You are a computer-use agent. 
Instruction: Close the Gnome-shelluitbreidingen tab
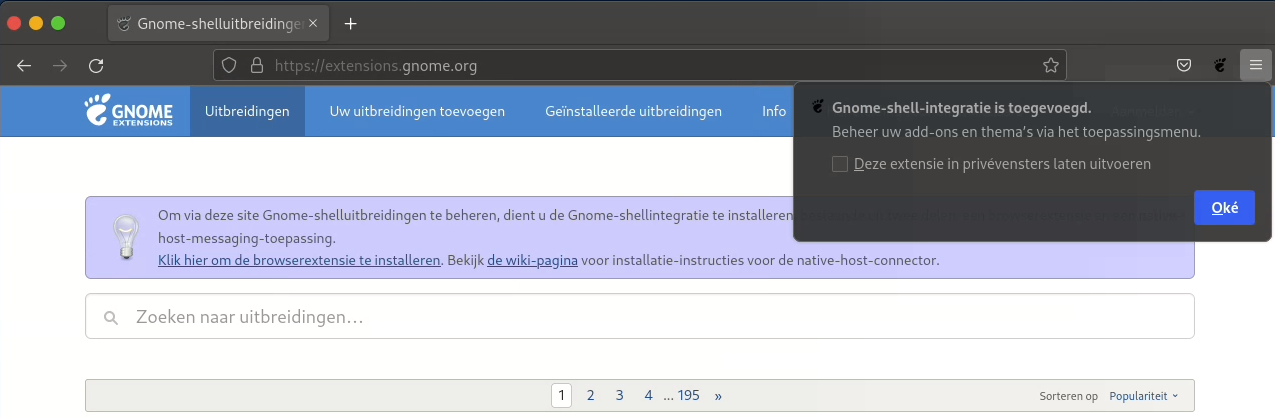point(313,23)
